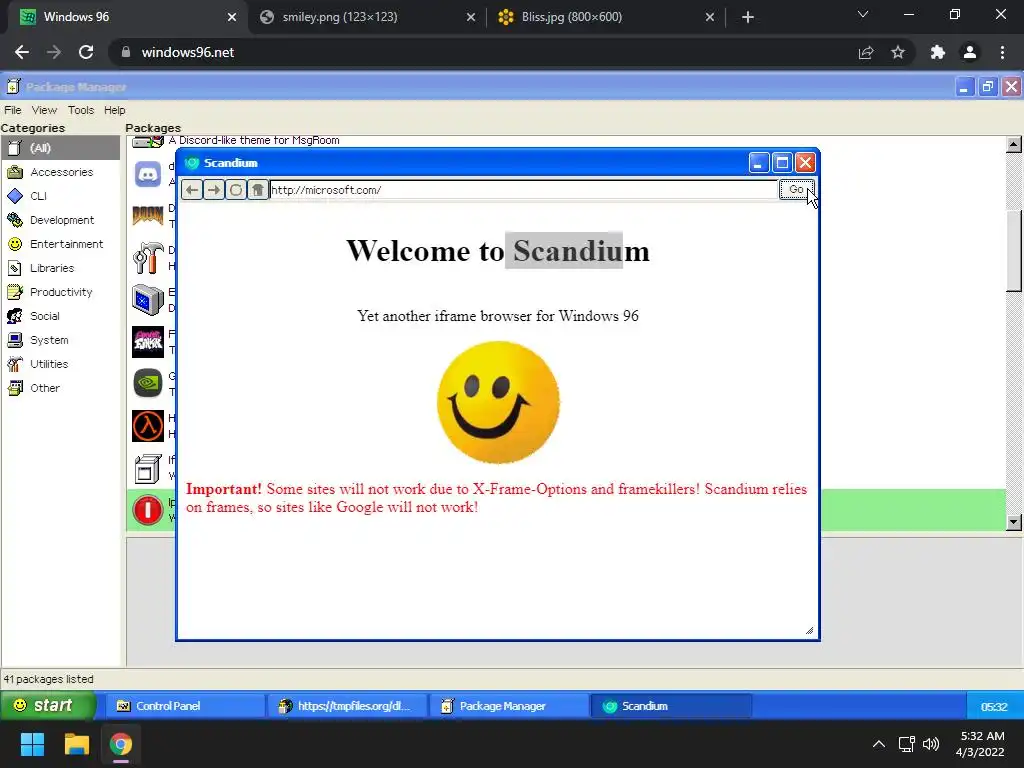Click the volume icon in system tray
The height and width of the screenshot is (768, 1024).
931,744
